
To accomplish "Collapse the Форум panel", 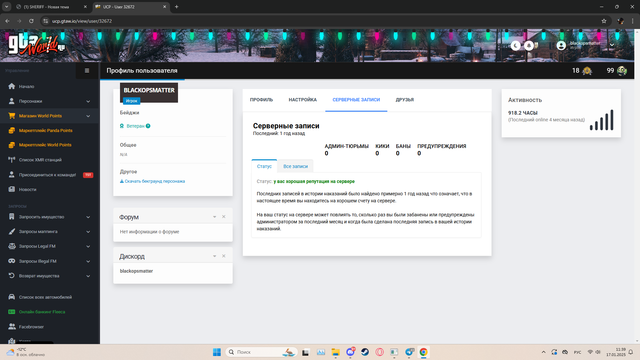I will [214, 217].
